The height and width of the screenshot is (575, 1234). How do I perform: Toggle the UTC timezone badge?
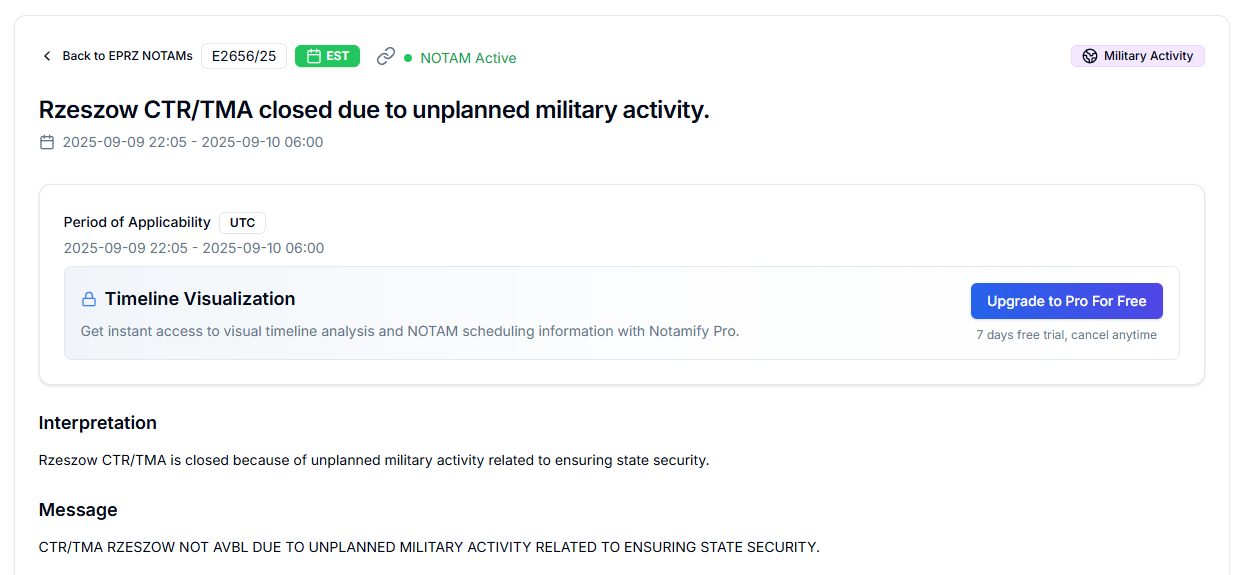coord(242,223)
